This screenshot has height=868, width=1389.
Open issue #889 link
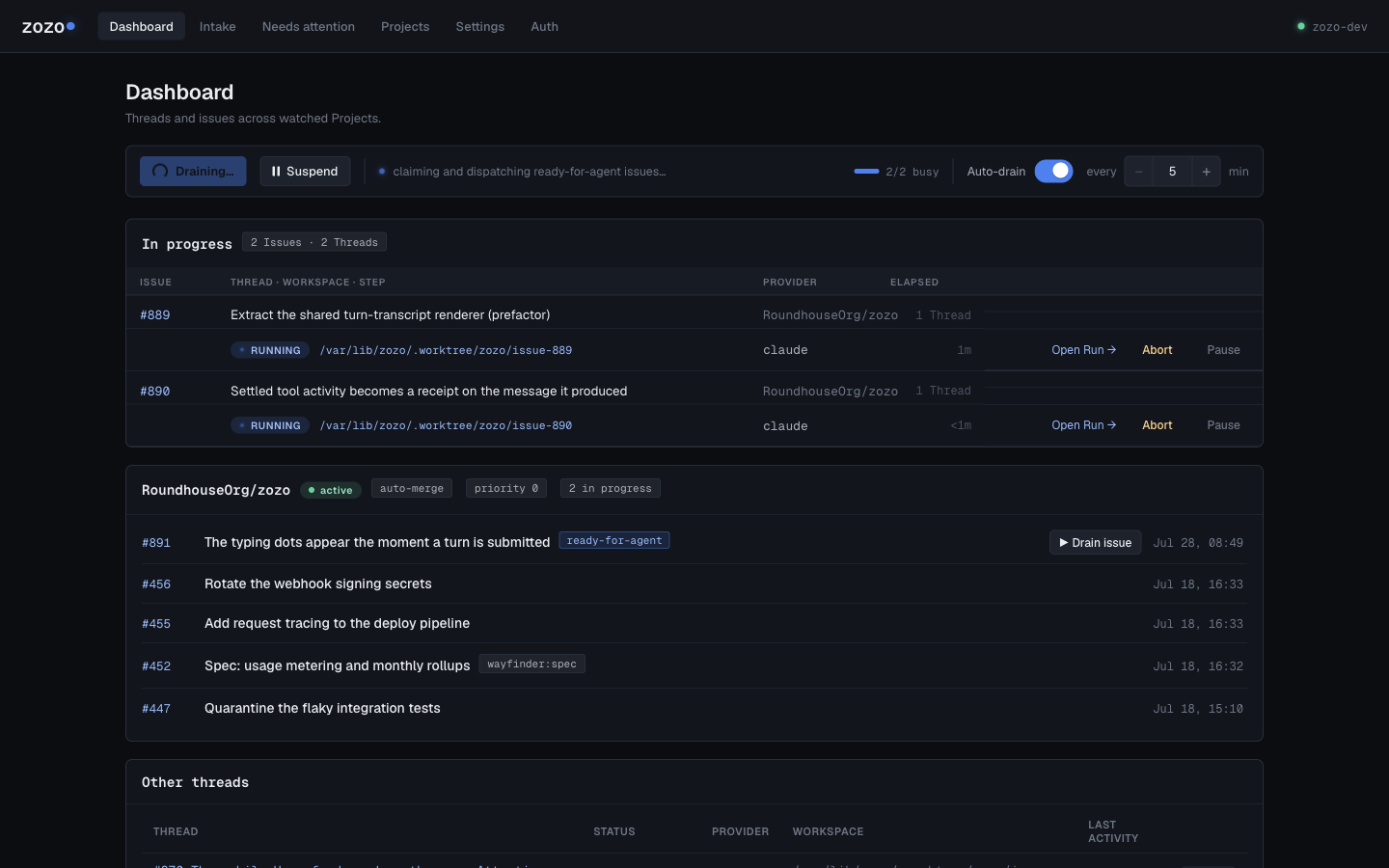tap(154, 314)
